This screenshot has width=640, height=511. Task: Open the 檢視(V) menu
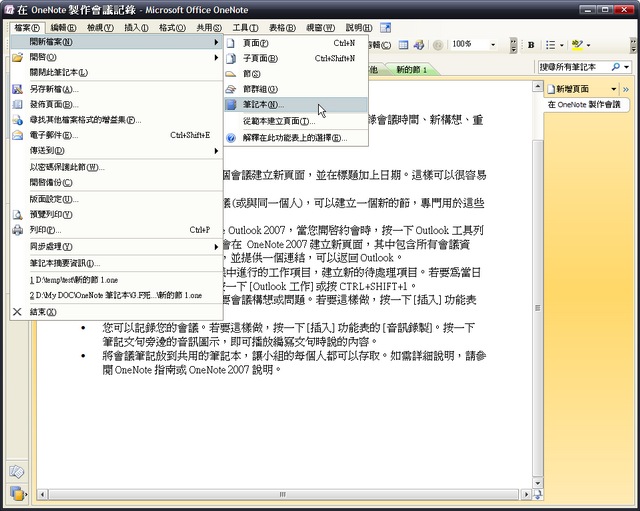(100, 28)
